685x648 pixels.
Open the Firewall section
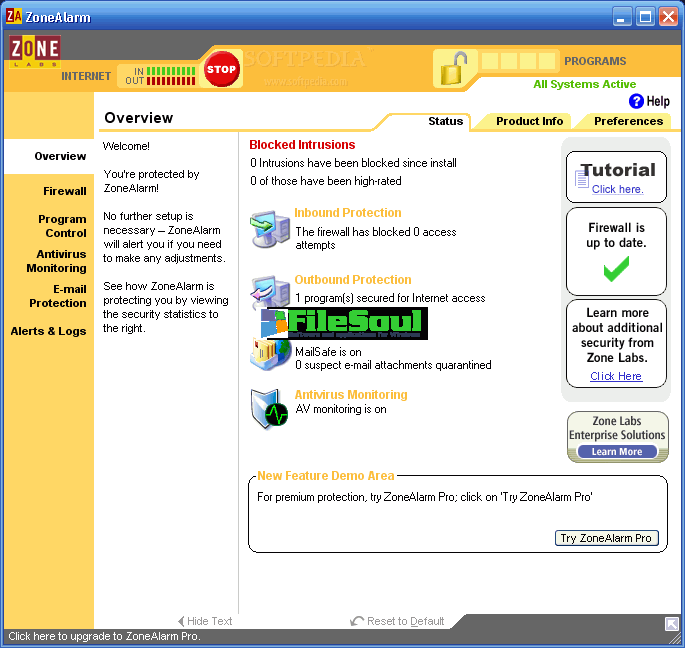point(65,191)
